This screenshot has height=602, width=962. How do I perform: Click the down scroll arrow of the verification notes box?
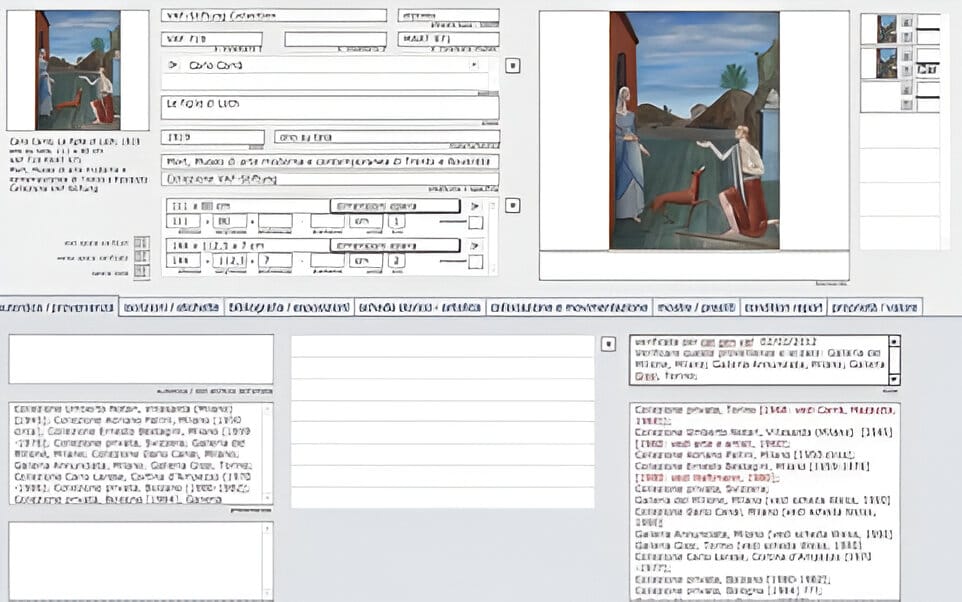pyautogui.click(x=894, y=378)
